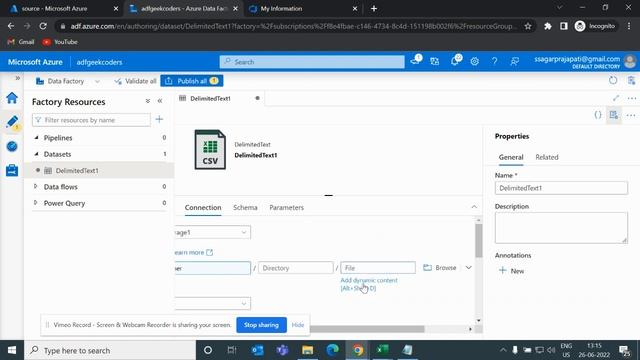Click the Browse button
Image resolution: width=640 pixels, height=360 pixels.
(440, 268)
